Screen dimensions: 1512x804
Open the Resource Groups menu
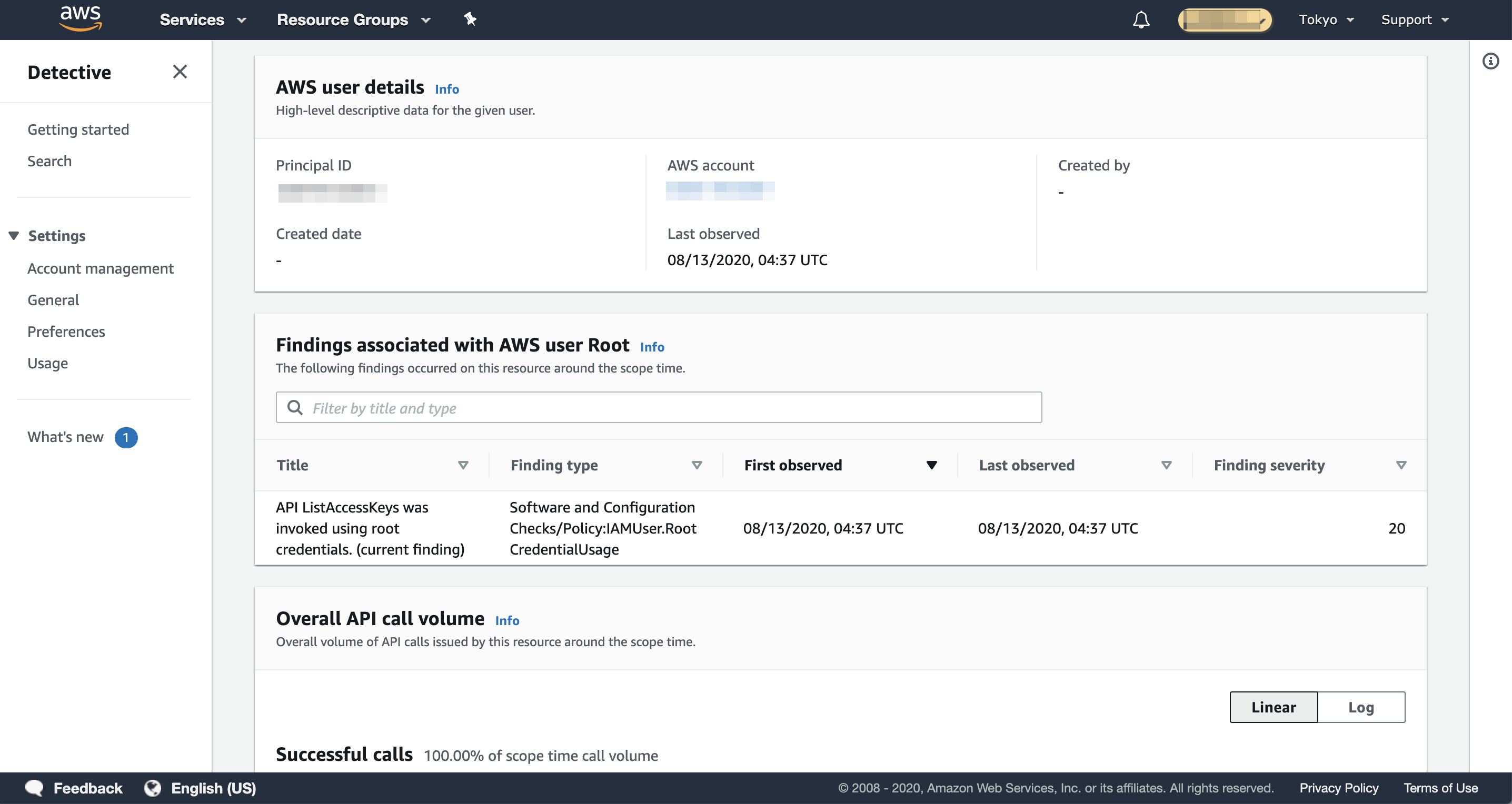tap(354, 20)
